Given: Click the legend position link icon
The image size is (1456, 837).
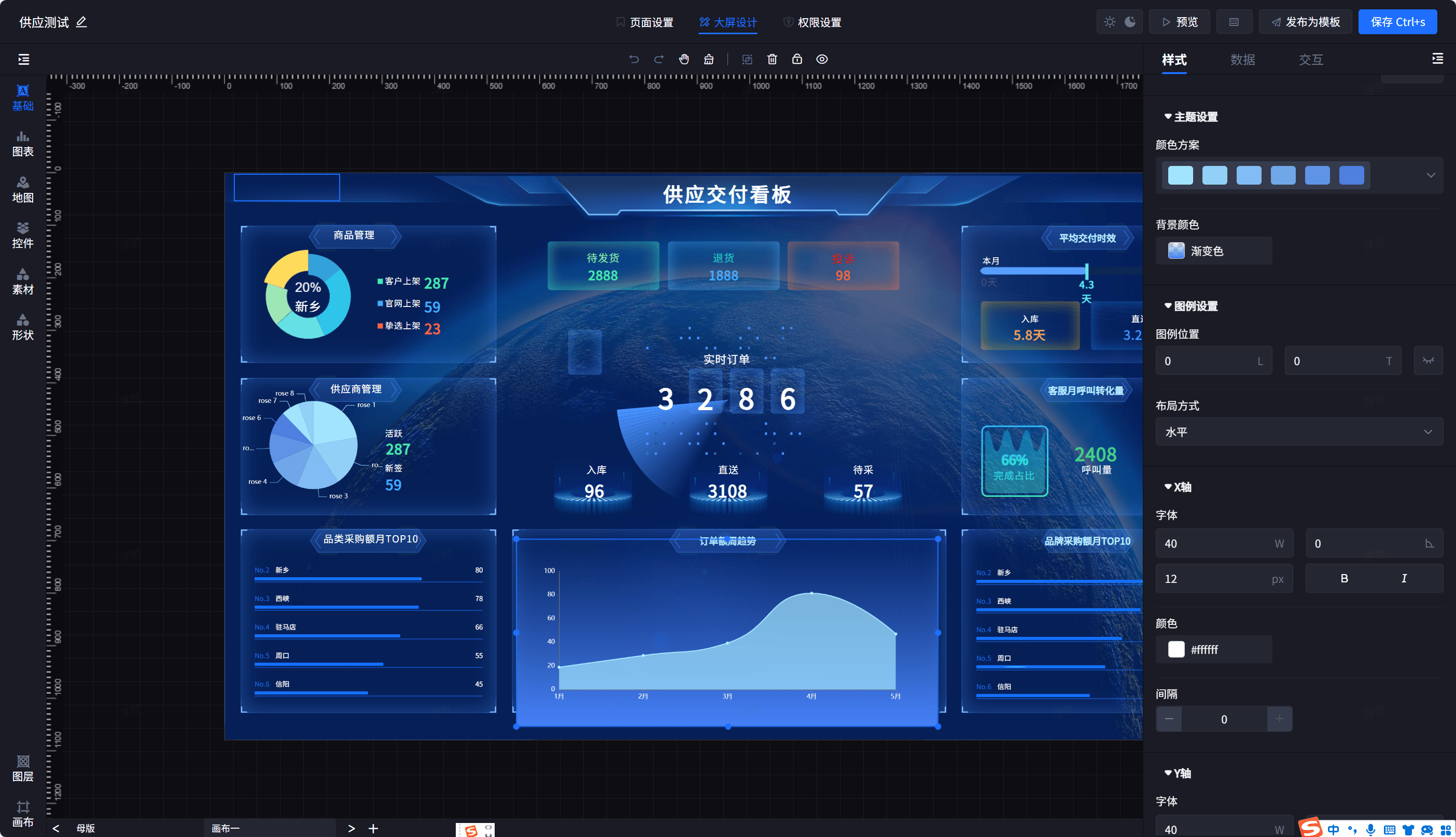Looking at the screenshot, I should coord(1428,361).
